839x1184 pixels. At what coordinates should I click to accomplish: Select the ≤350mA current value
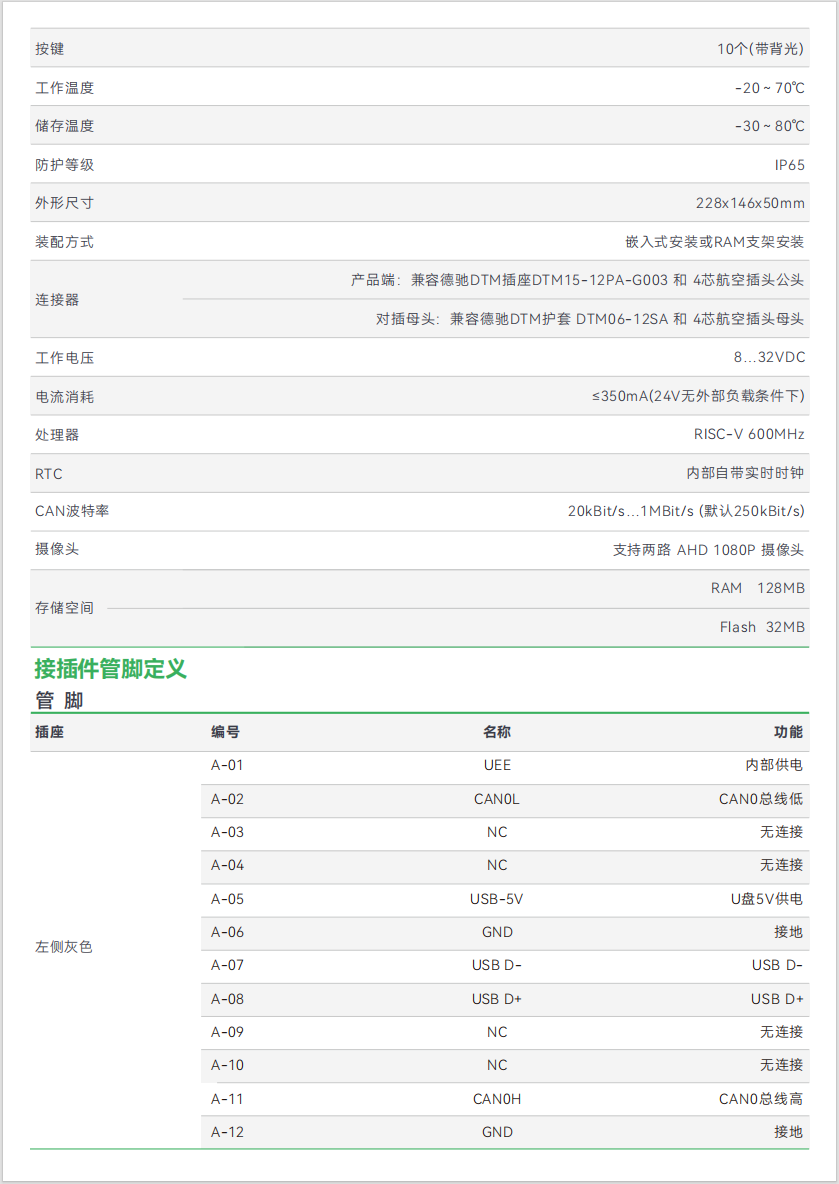[698, 396]
